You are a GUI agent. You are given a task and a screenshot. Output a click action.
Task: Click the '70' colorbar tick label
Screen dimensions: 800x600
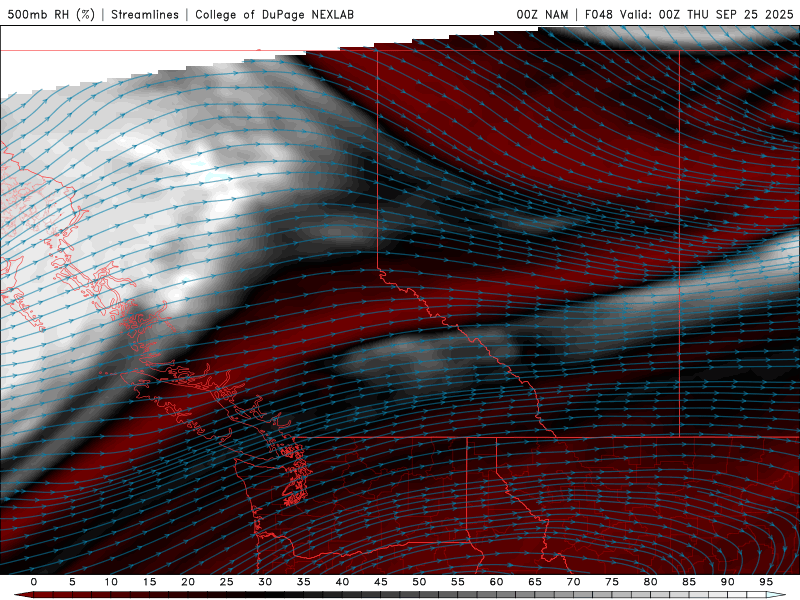pyautogui.click(x=573, y=582)
